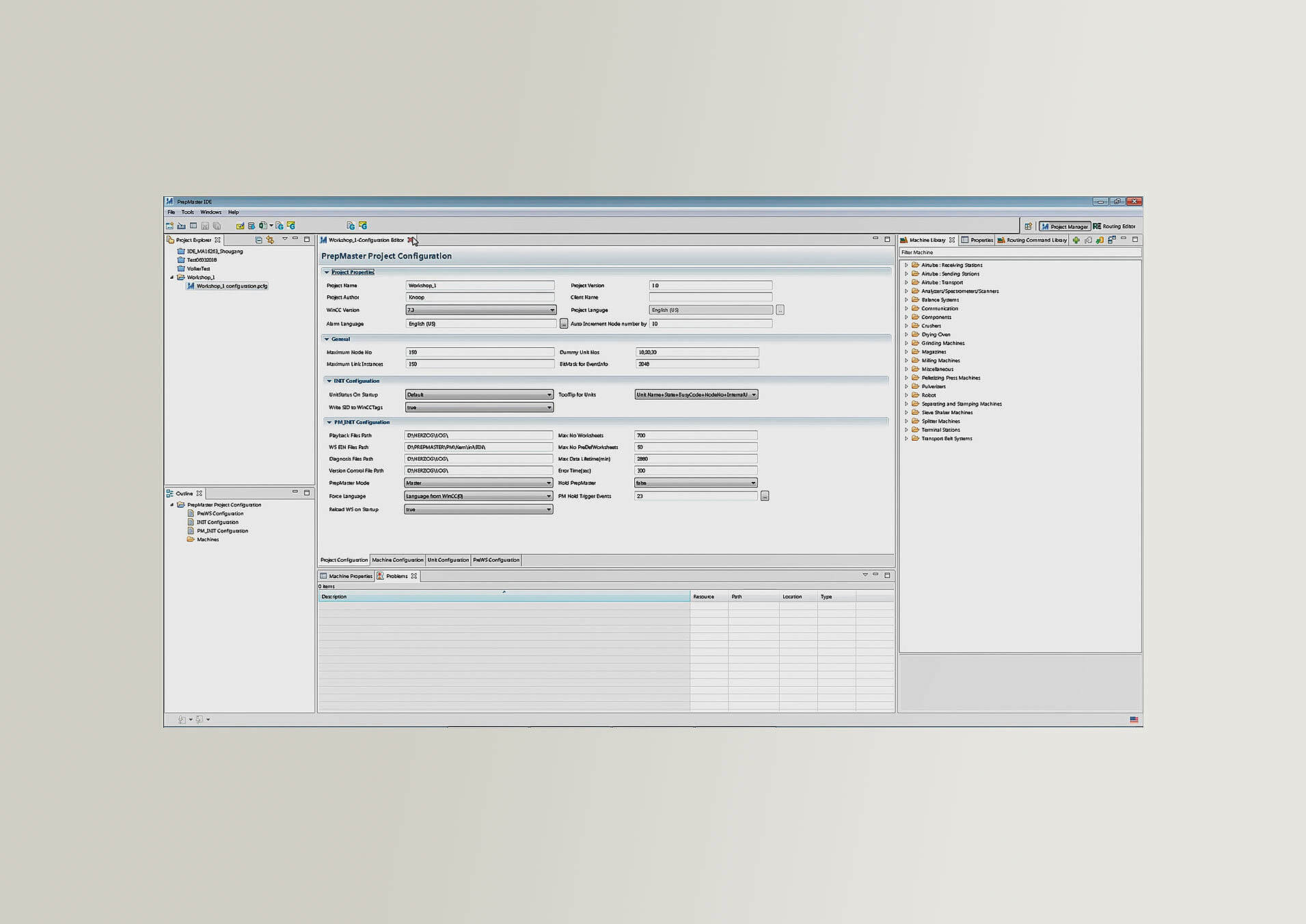The image size is (1306, 924).
Task: Click the new project icon in main toolbar
Action: tap(169, 226)
